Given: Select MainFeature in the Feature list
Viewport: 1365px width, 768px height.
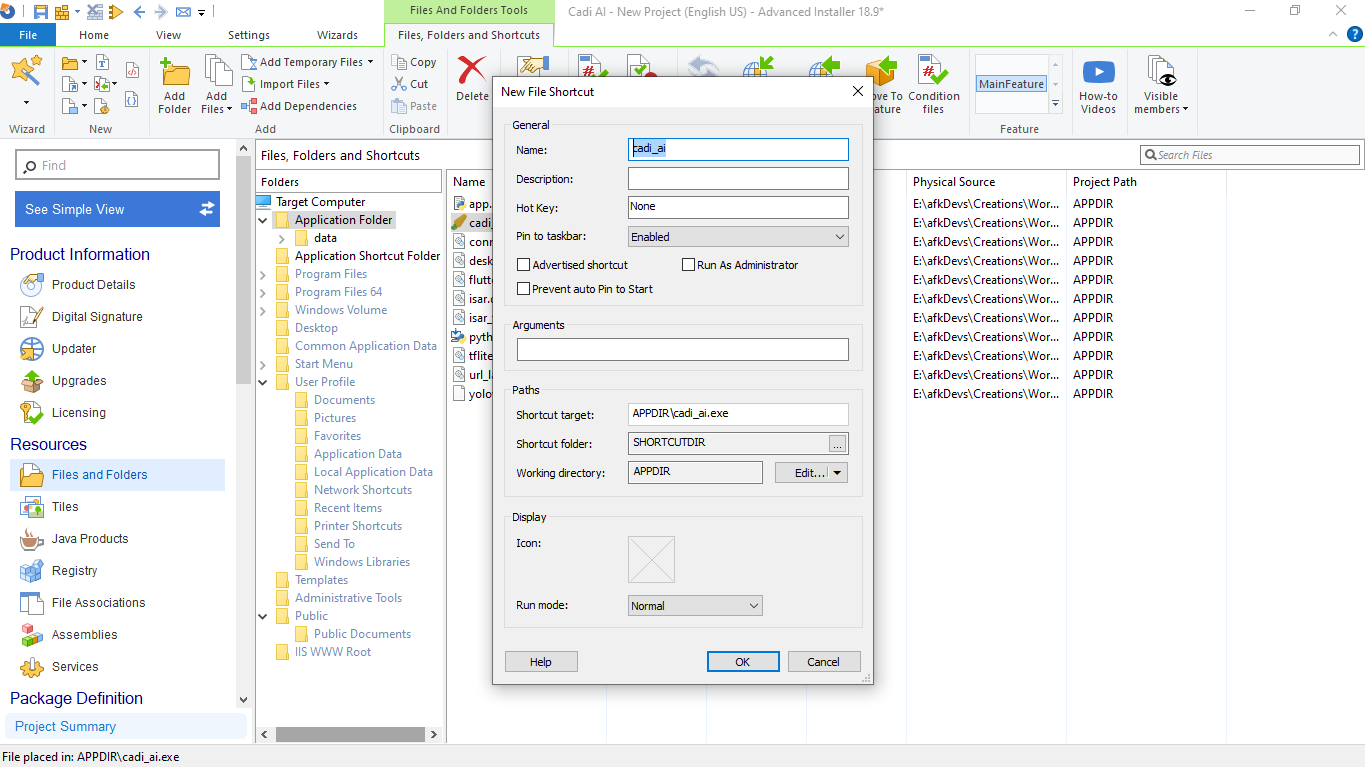Looking at the screenshot, I should (1011, 84).
